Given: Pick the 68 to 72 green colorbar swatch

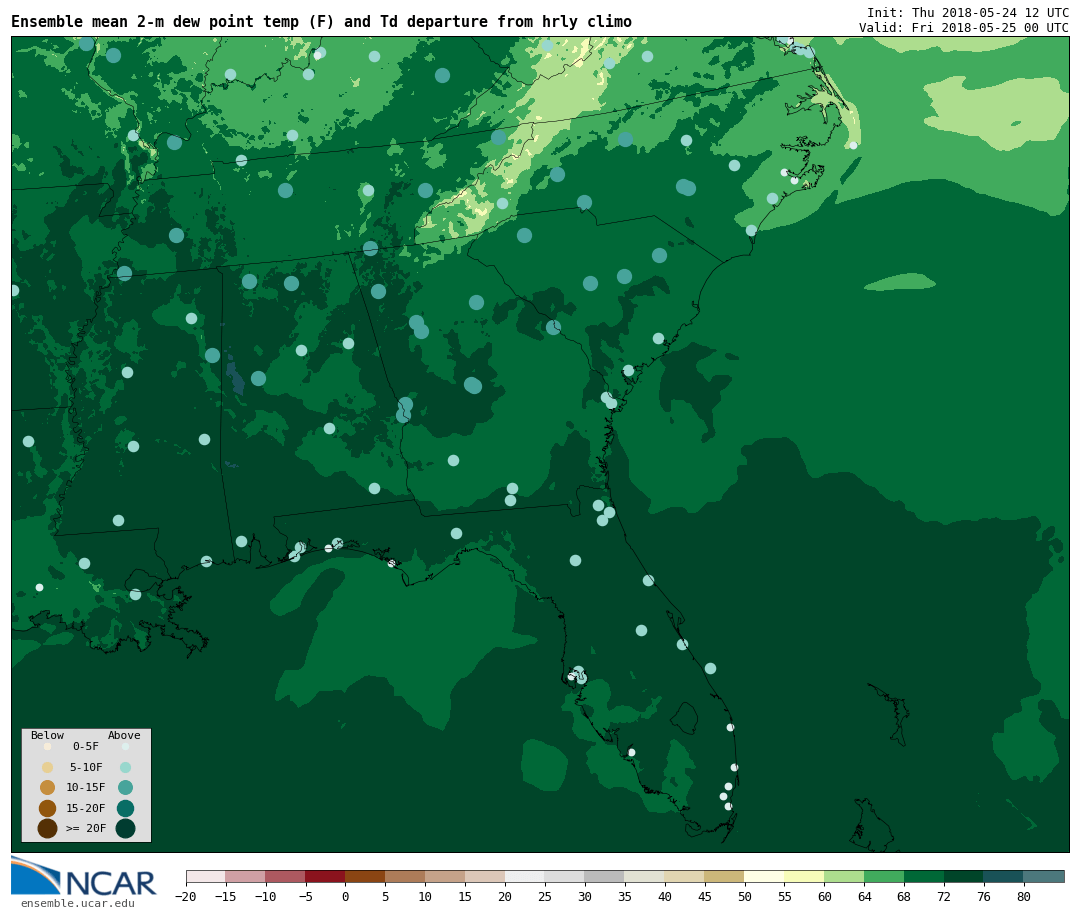Looking at the screenshot, I should 924,876.
